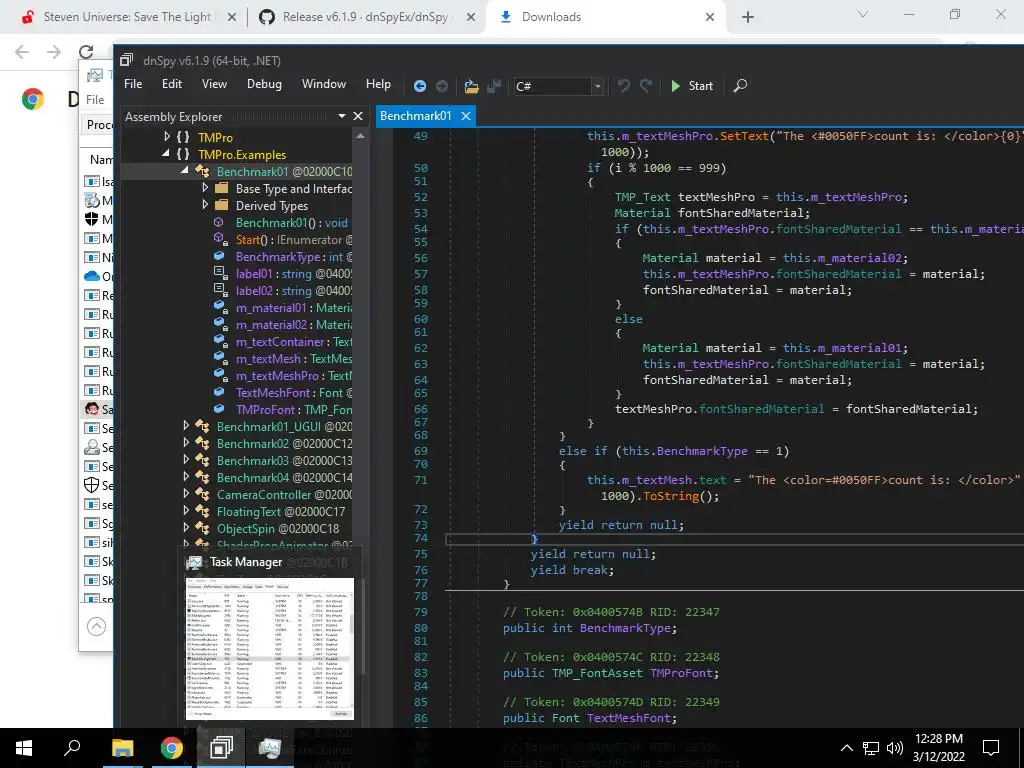The width and height of the screenshot is (1024, 768).
Task: Click Assembly Explorer scrollbar up arrow
Action: click(360, 136)
